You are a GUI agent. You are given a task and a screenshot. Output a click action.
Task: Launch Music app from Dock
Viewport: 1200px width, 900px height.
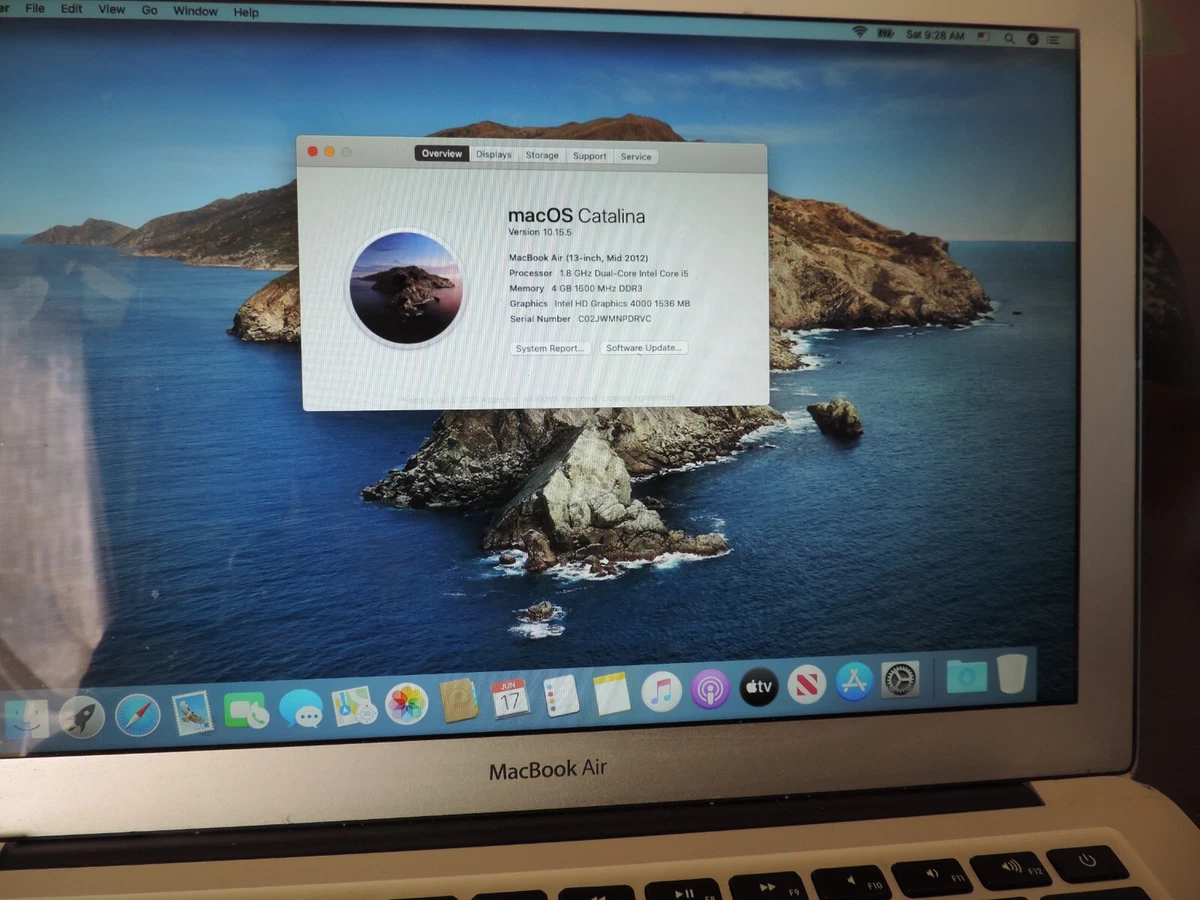tap(661, 691)
